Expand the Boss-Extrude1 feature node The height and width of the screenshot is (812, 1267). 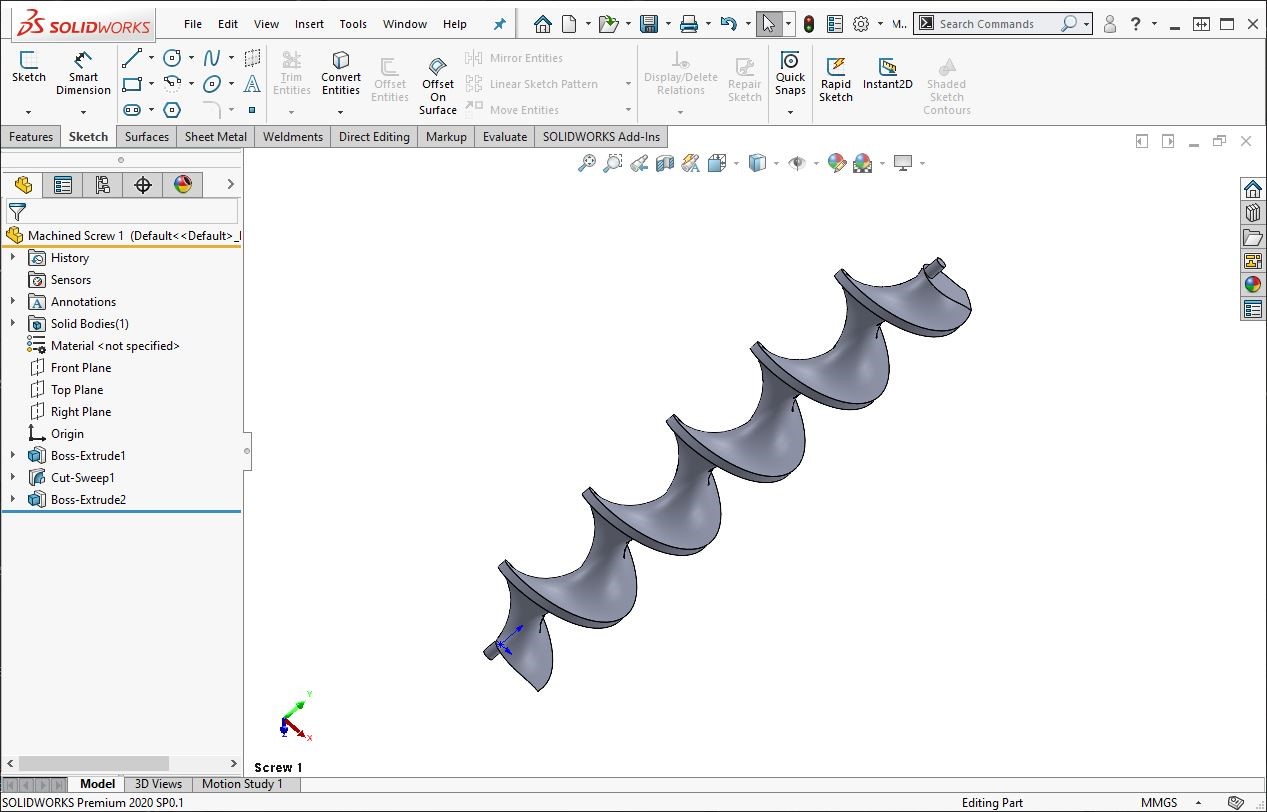[x=13, y=456]
